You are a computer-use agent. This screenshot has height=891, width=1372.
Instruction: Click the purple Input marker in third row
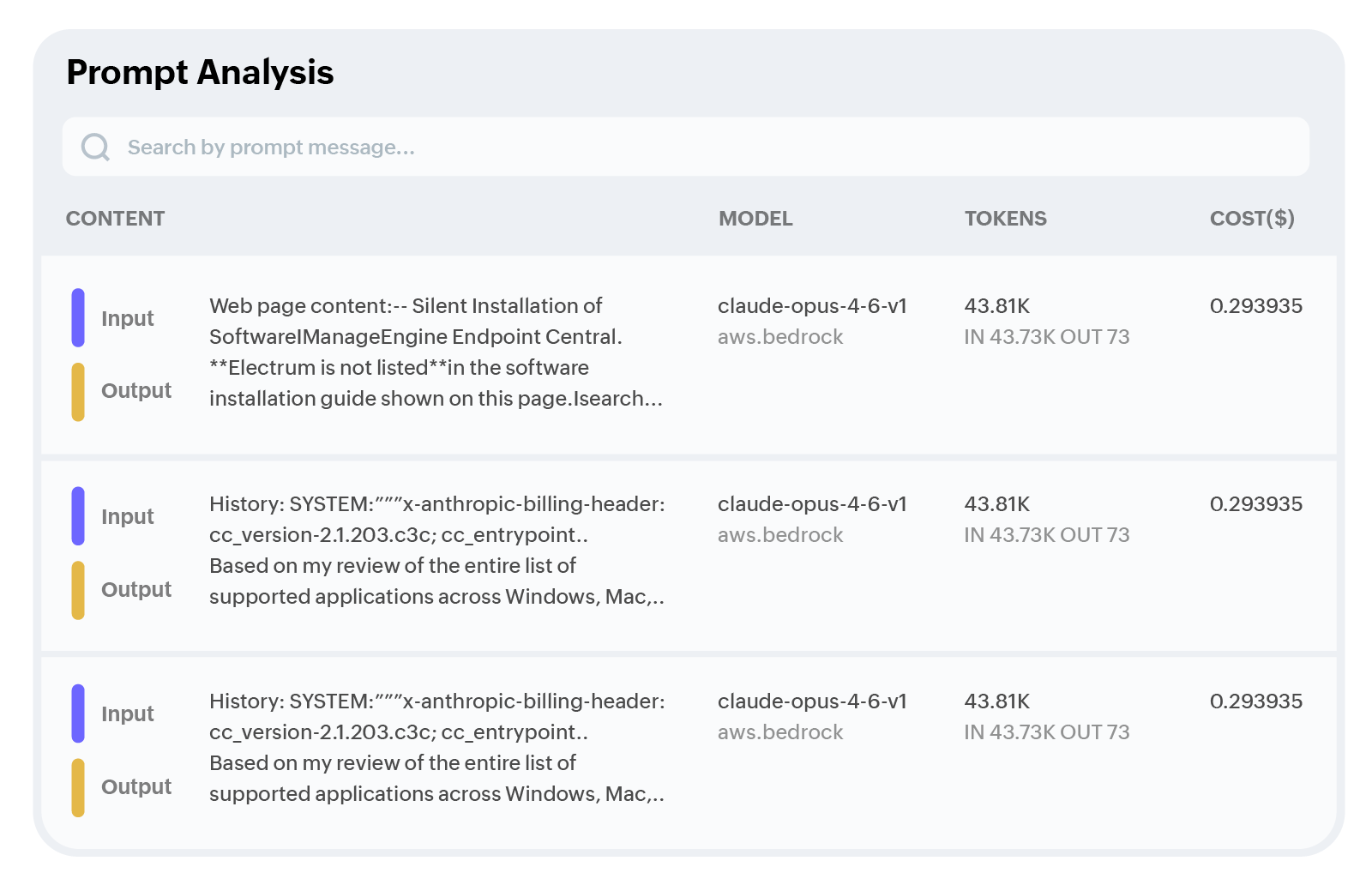coord(78,713)
